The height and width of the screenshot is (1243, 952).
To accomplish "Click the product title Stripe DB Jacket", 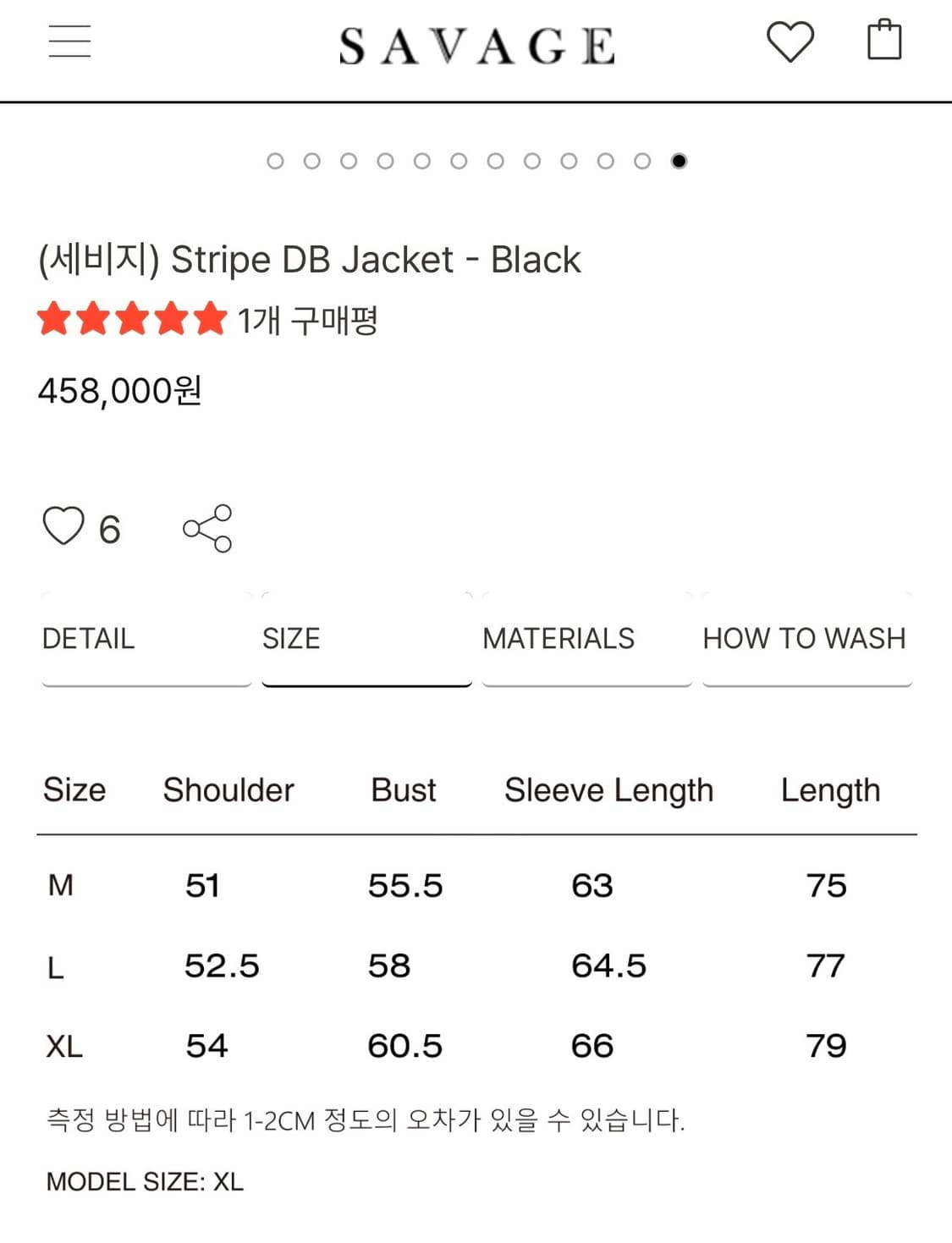I will point(310,260).
